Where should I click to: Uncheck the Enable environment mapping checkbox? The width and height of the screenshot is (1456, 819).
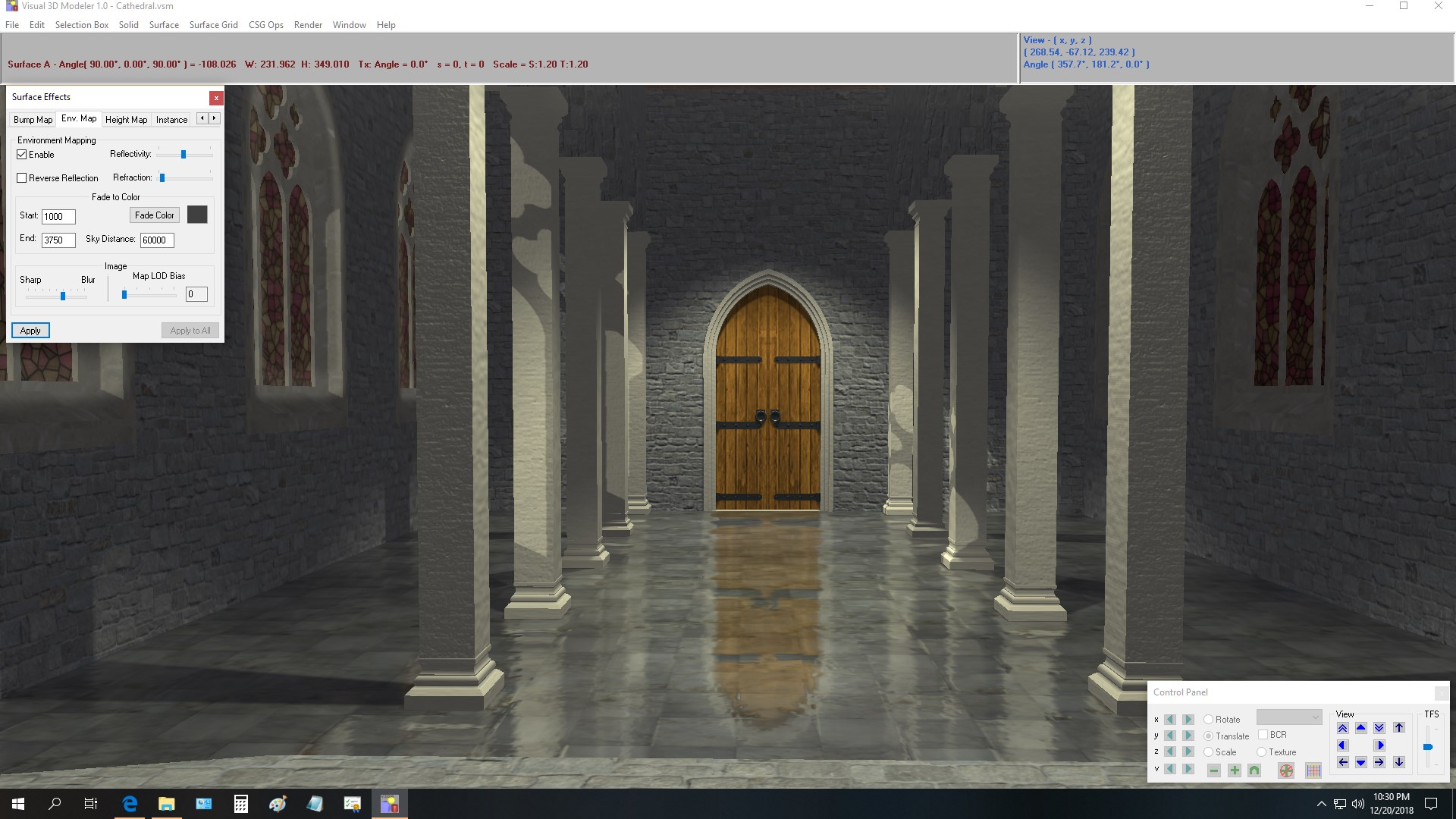(x=22, y=155)
